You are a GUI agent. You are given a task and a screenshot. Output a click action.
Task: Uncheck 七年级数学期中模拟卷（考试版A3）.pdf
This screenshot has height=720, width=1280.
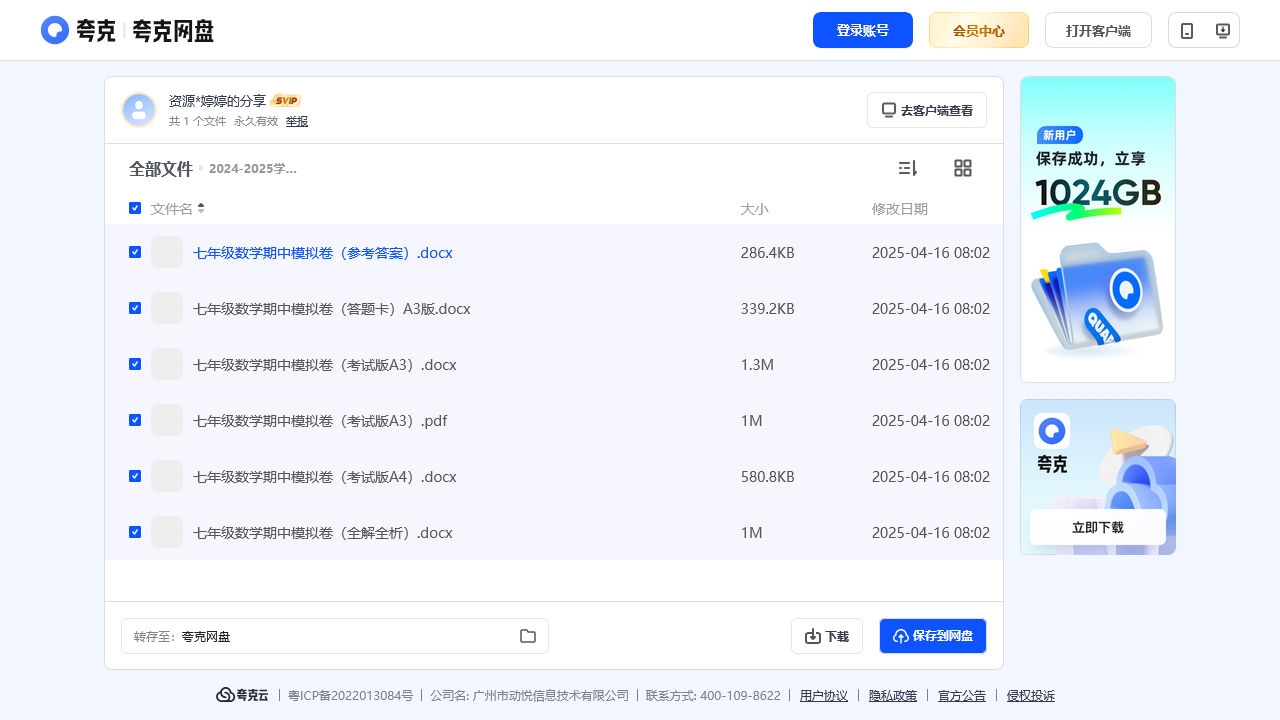(135, 420)
